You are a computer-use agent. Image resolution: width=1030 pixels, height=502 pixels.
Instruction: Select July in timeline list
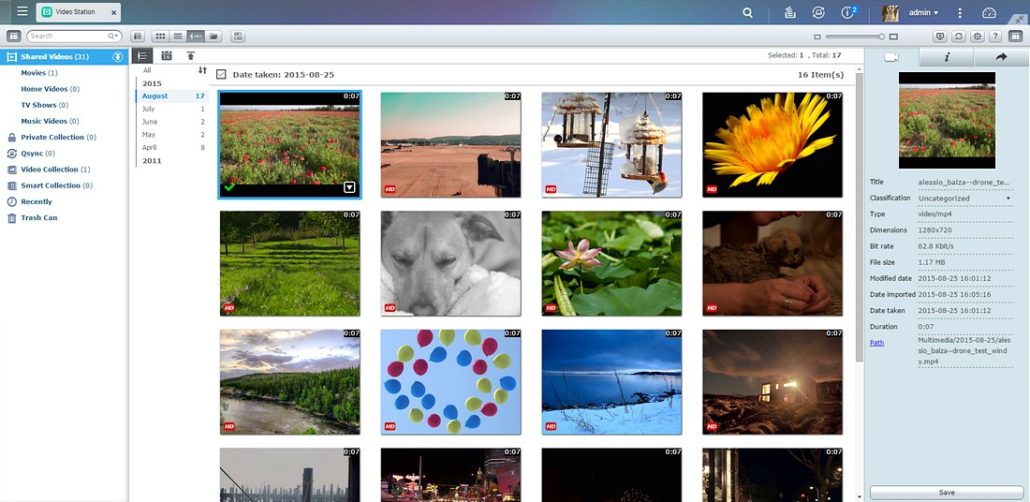[173, 108]
